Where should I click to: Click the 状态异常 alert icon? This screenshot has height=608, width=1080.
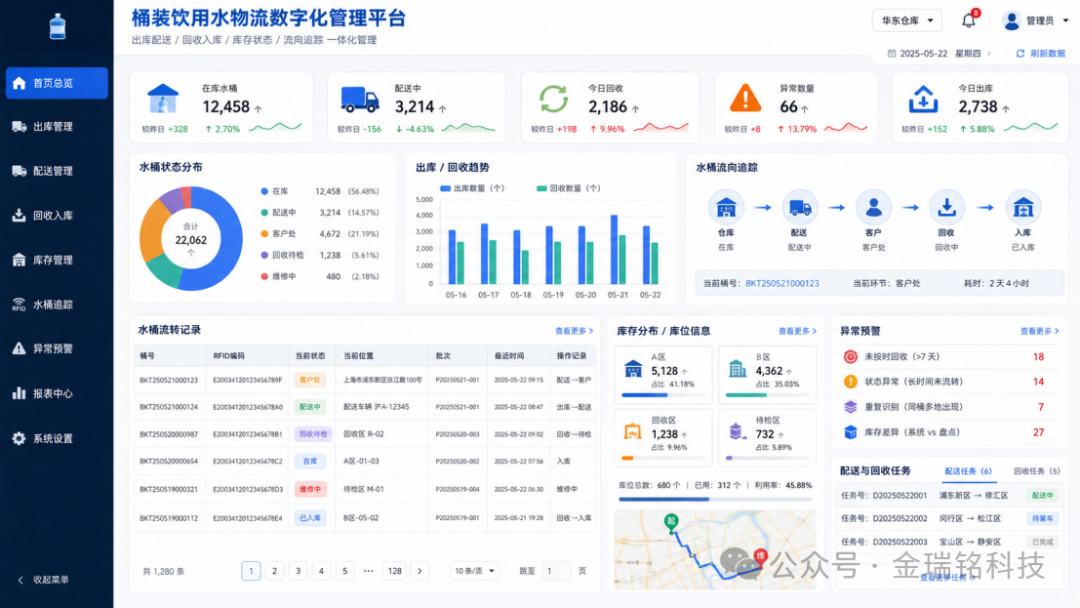click(x=851, y=381)
